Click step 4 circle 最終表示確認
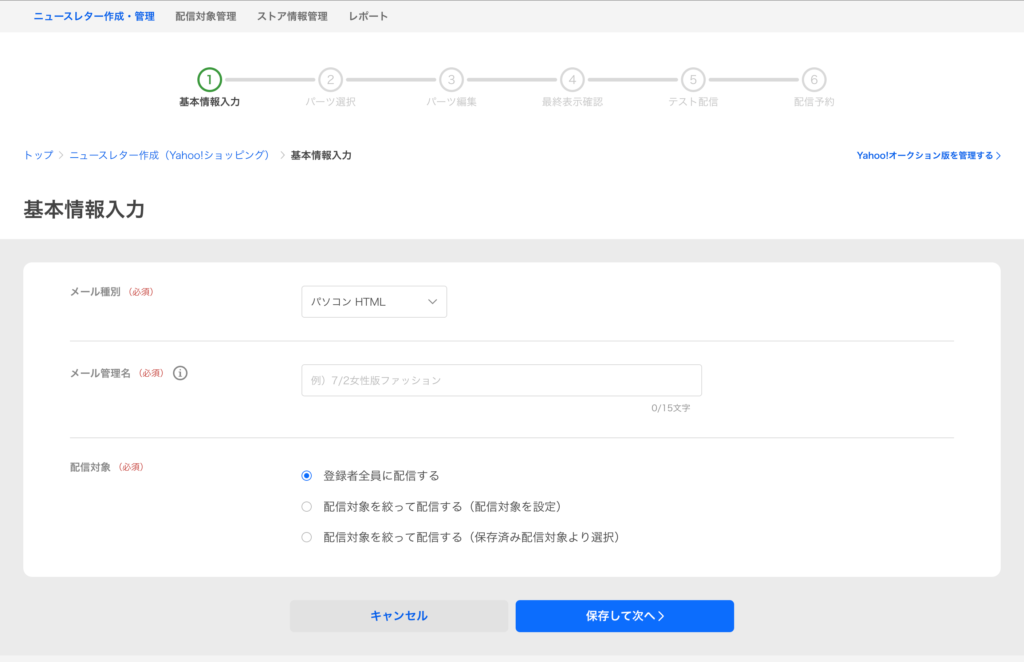1024x662 pixels. point(572,80)
